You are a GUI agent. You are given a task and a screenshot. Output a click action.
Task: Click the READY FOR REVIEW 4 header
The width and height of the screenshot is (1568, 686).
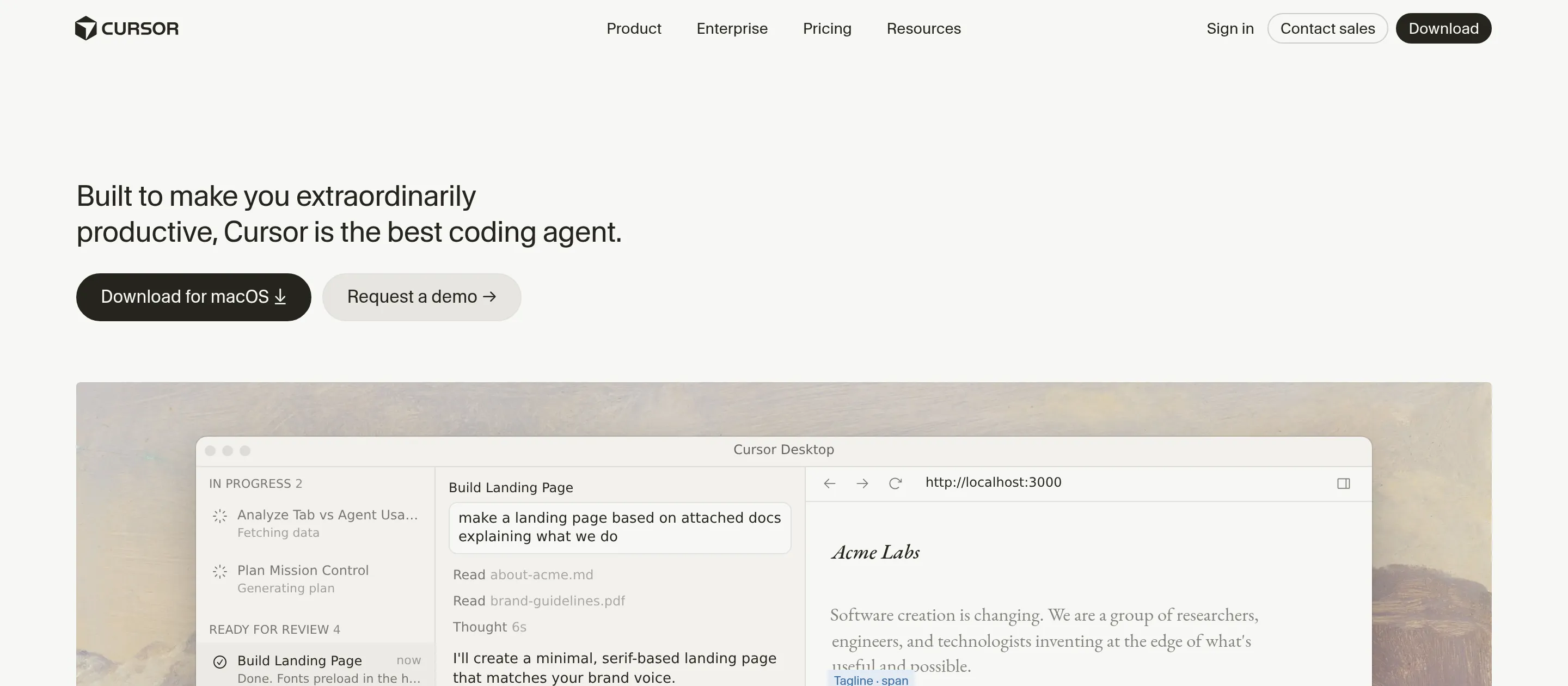click(274, 629)
